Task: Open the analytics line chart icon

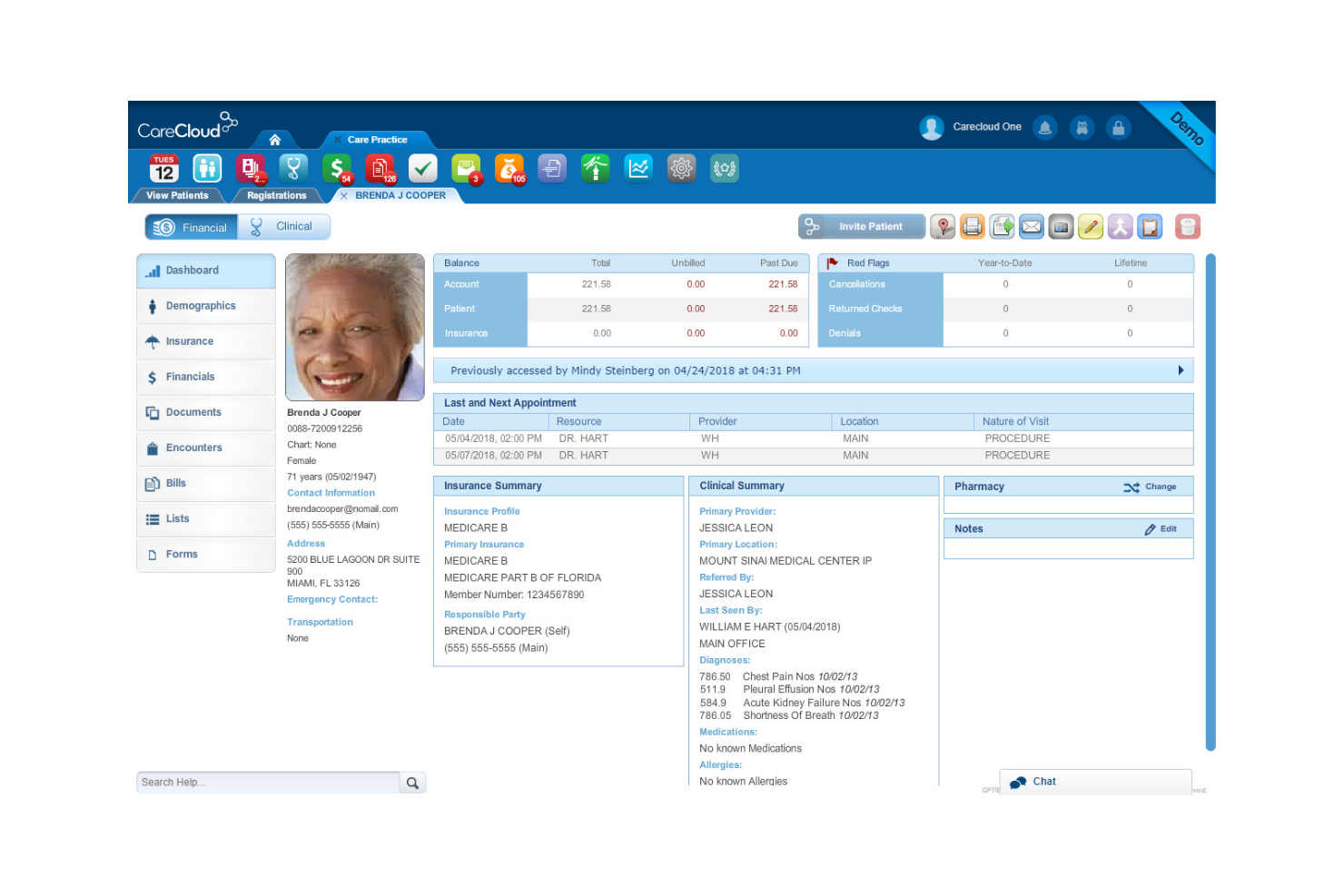Action: click(x=638, y=169)
